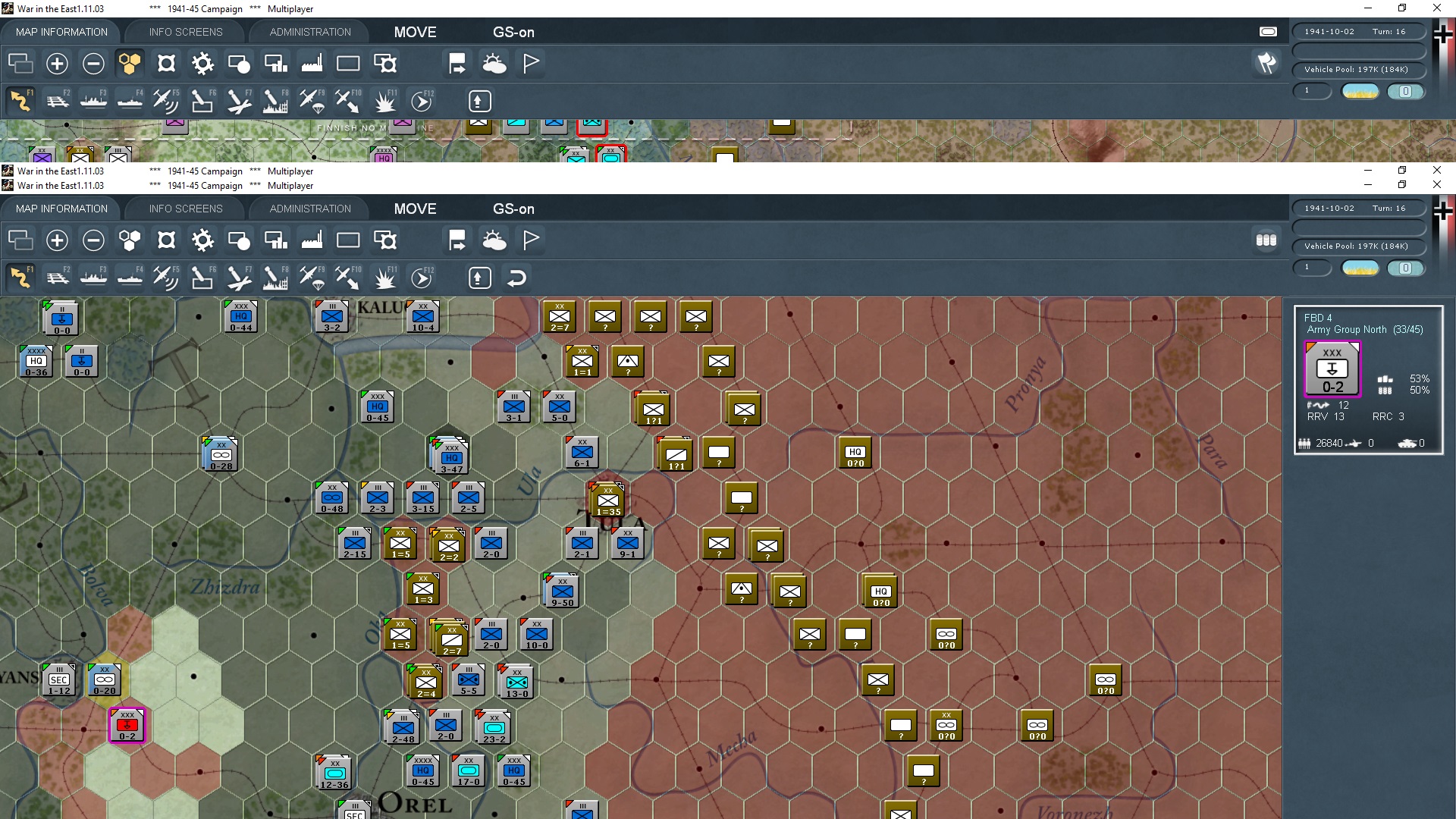
Task: Click the zoom in map icon
Action: (x=57, y=240)
